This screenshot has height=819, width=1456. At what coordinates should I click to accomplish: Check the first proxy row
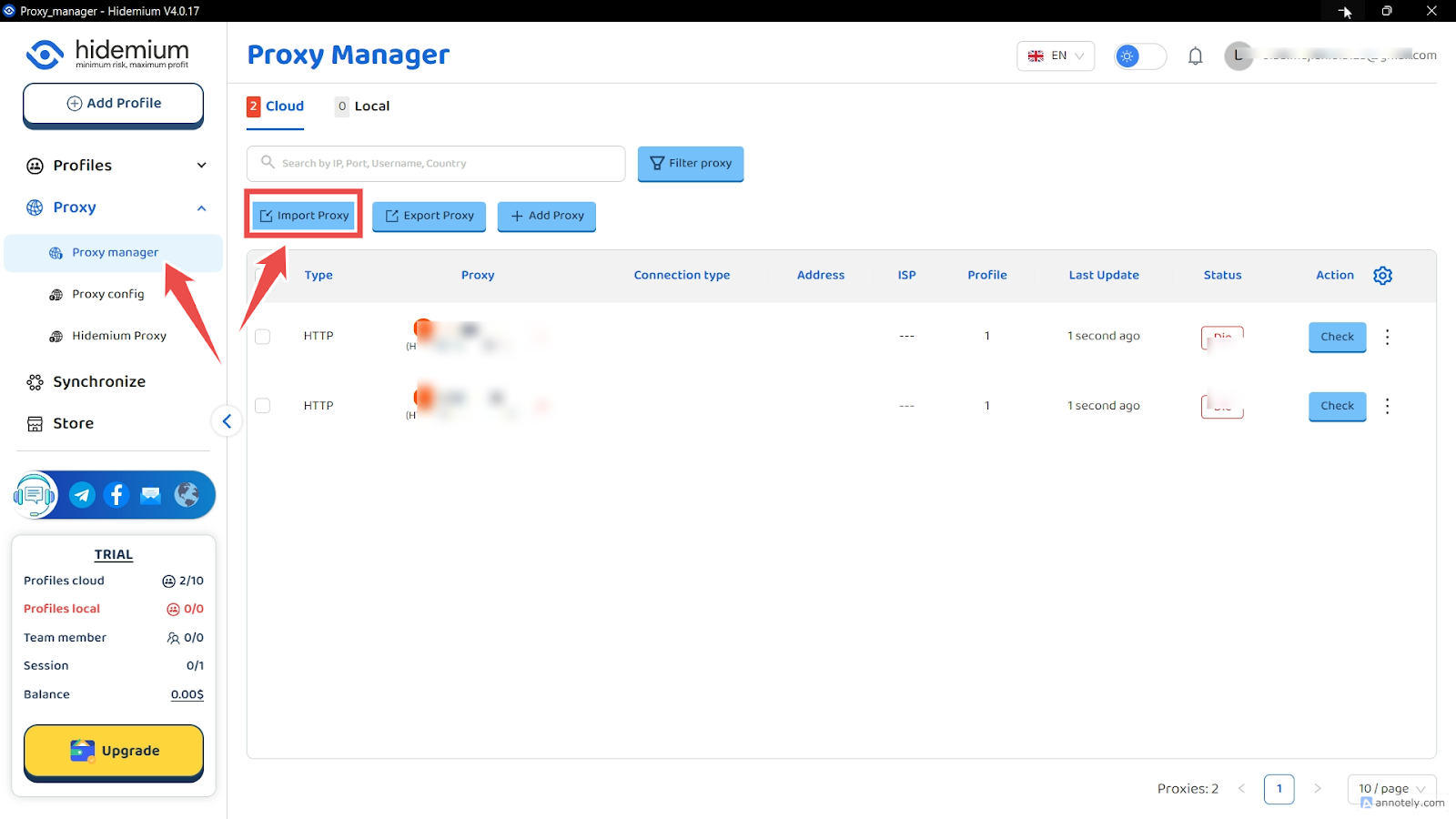[x=1337, y=337]
